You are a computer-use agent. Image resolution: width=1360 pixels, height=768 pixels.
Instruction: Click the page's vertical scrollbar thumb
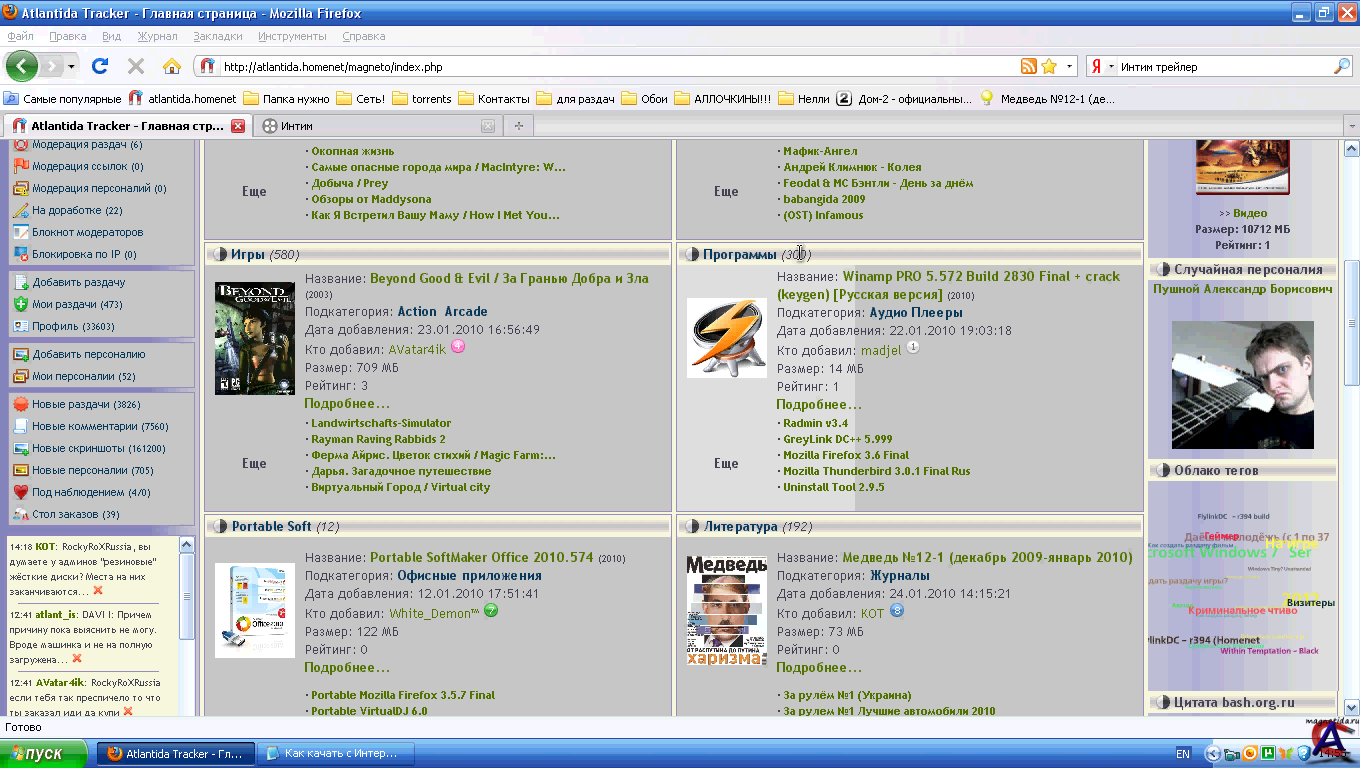coord(1351,320)
